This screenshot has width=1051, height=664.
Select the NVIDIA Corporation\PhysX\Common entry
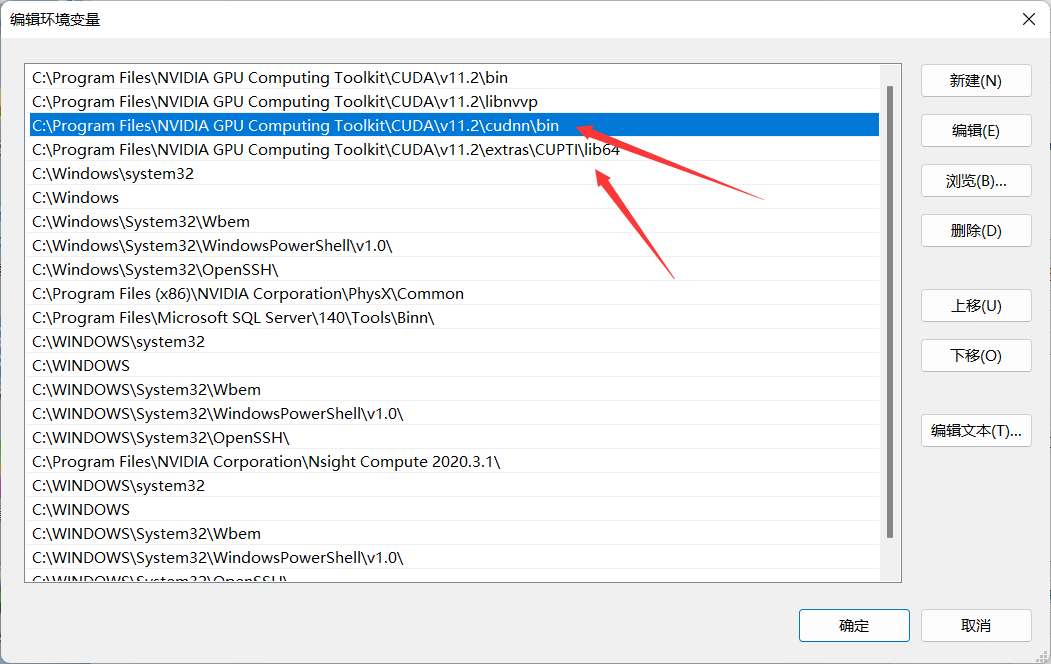point(454,293)
